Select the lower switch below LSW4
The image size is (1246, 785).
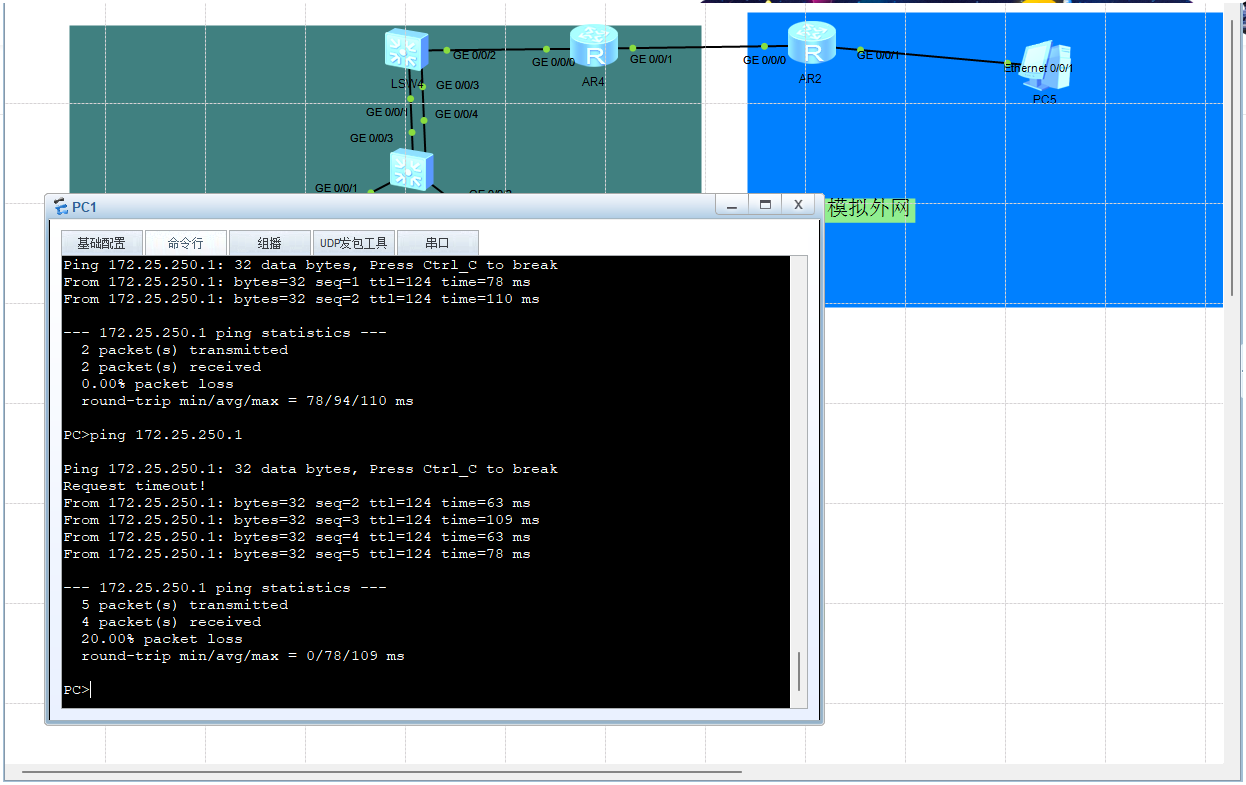click(410, 170)
